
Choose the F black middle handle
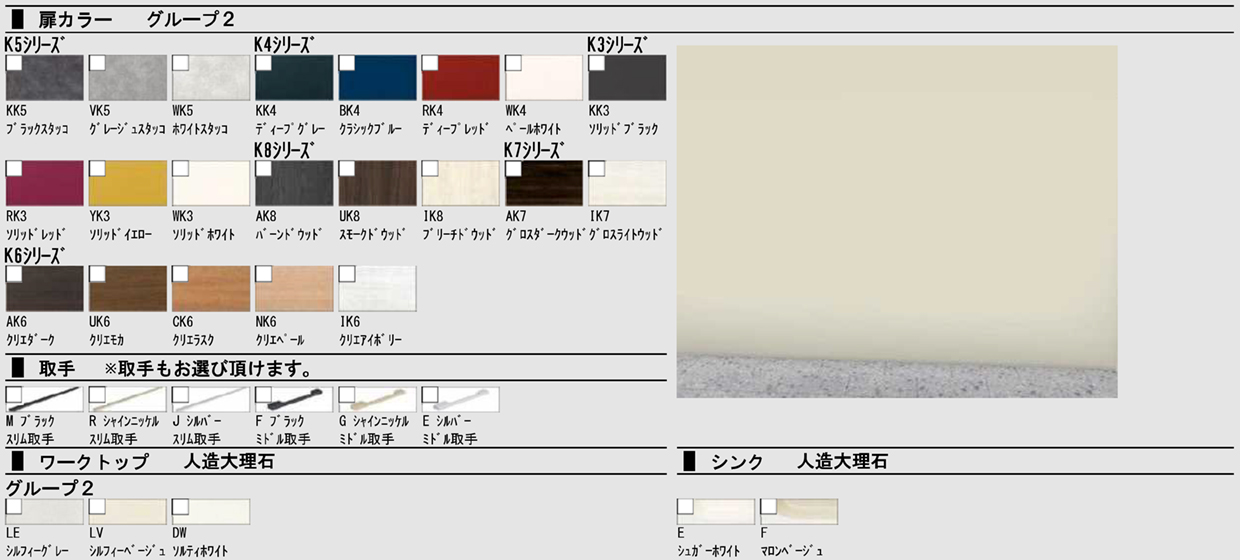293,400
